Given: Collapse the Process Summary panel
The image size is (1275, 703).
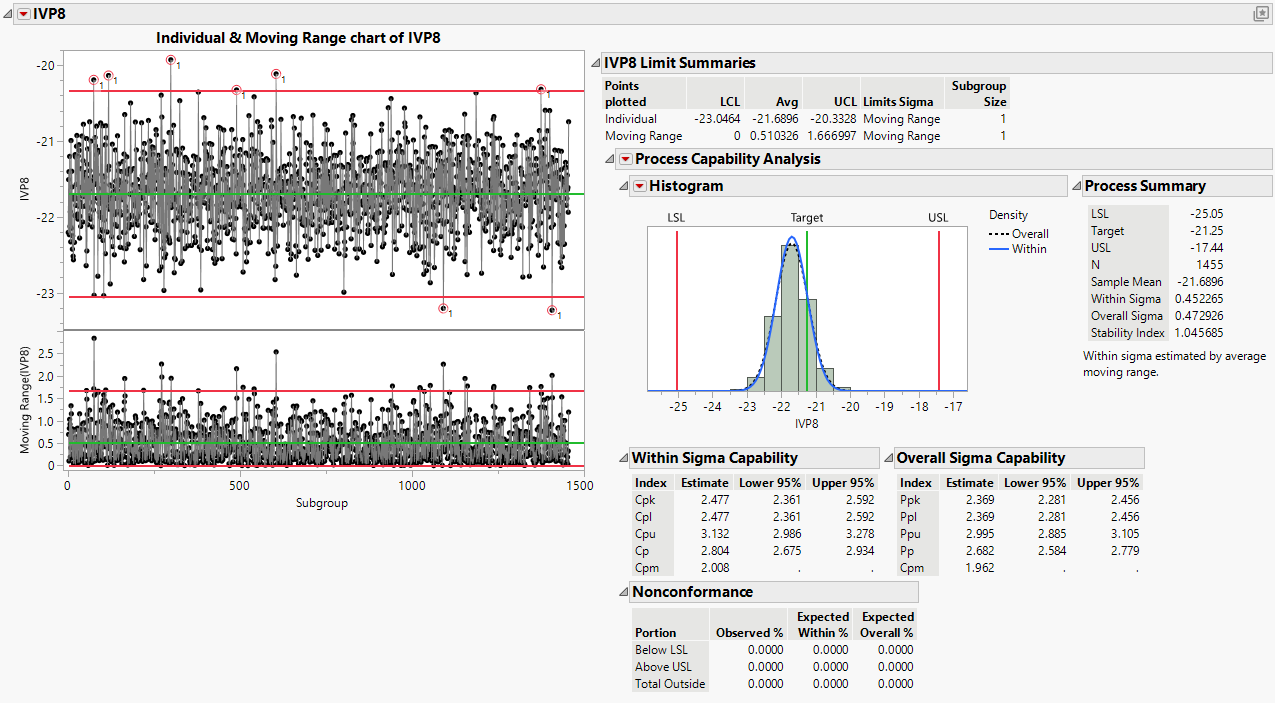Looking at the screenshot, I should pos(1078,185).
